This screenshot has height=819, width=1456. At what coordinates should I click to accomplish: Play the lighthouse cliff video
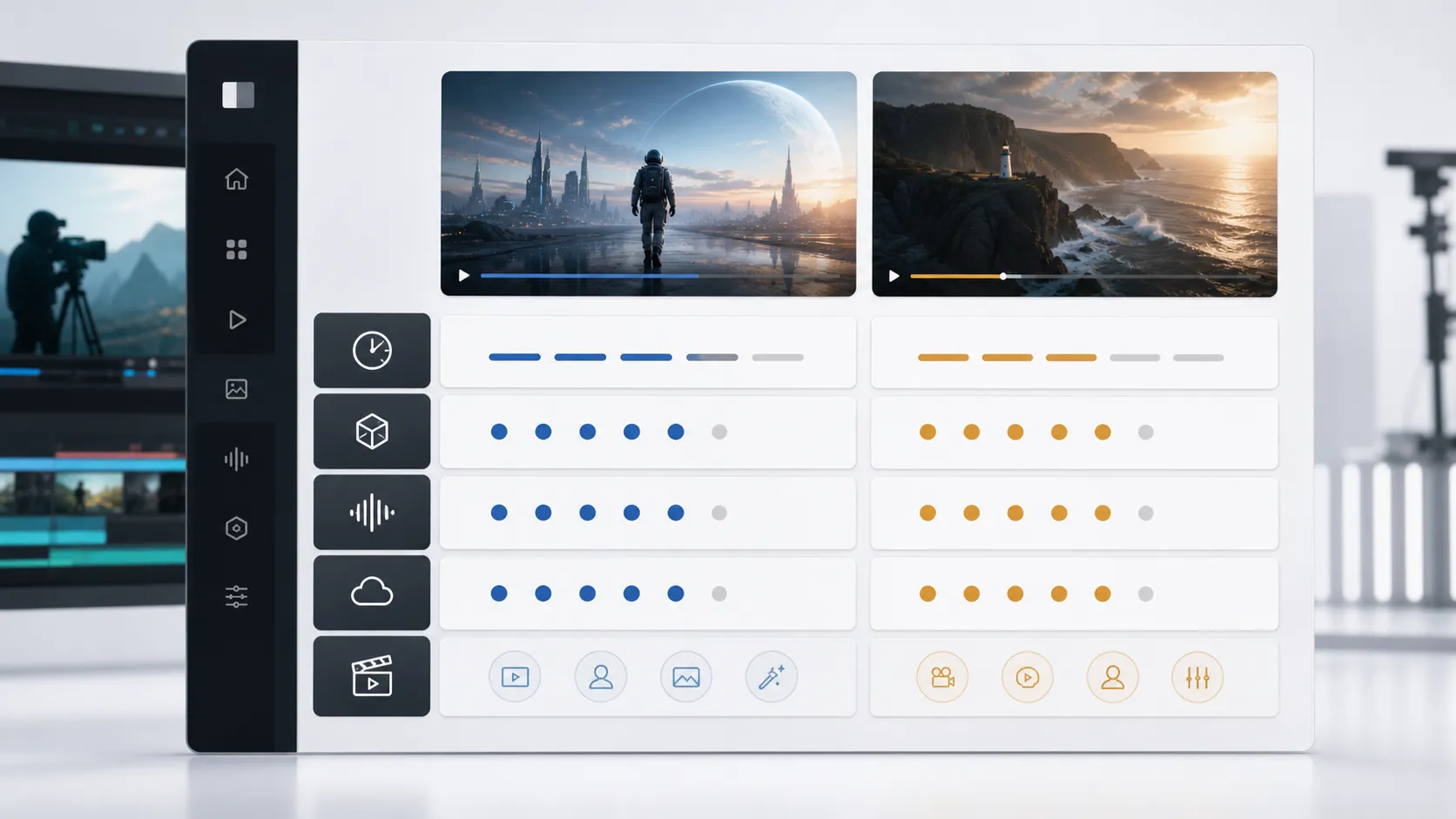(x=893, y=276)
